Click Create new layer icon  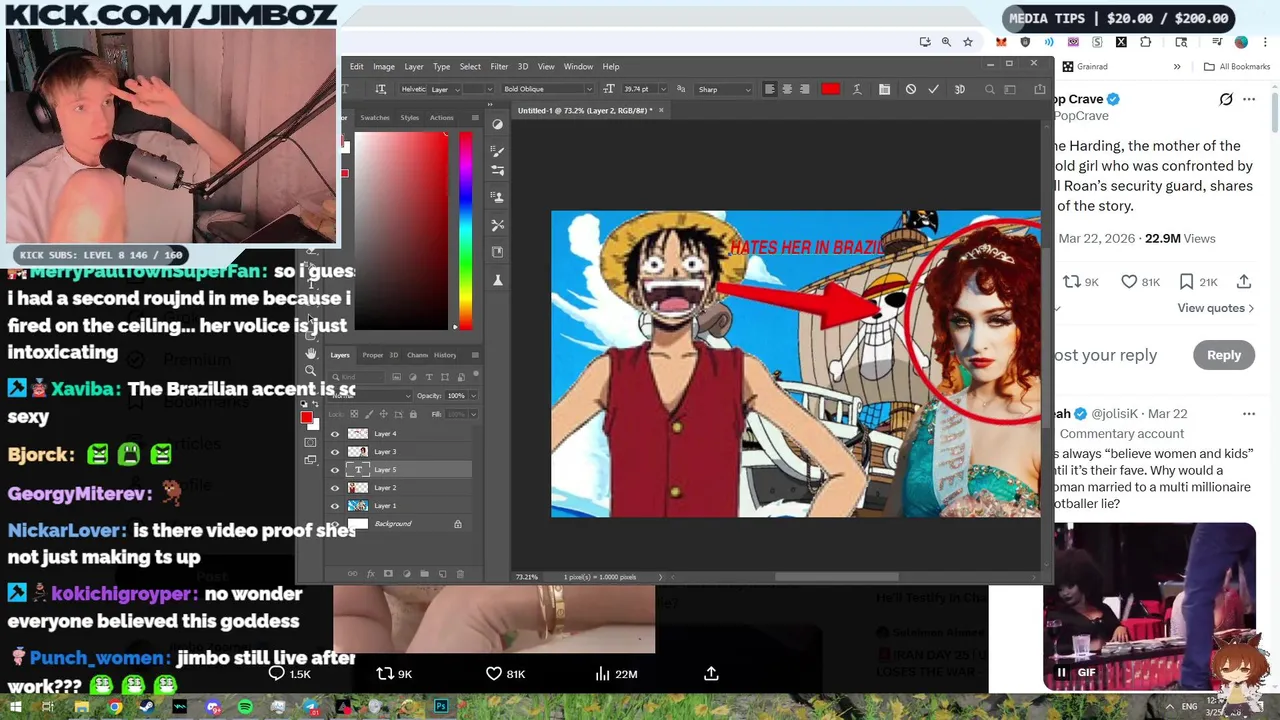[442, 574]
